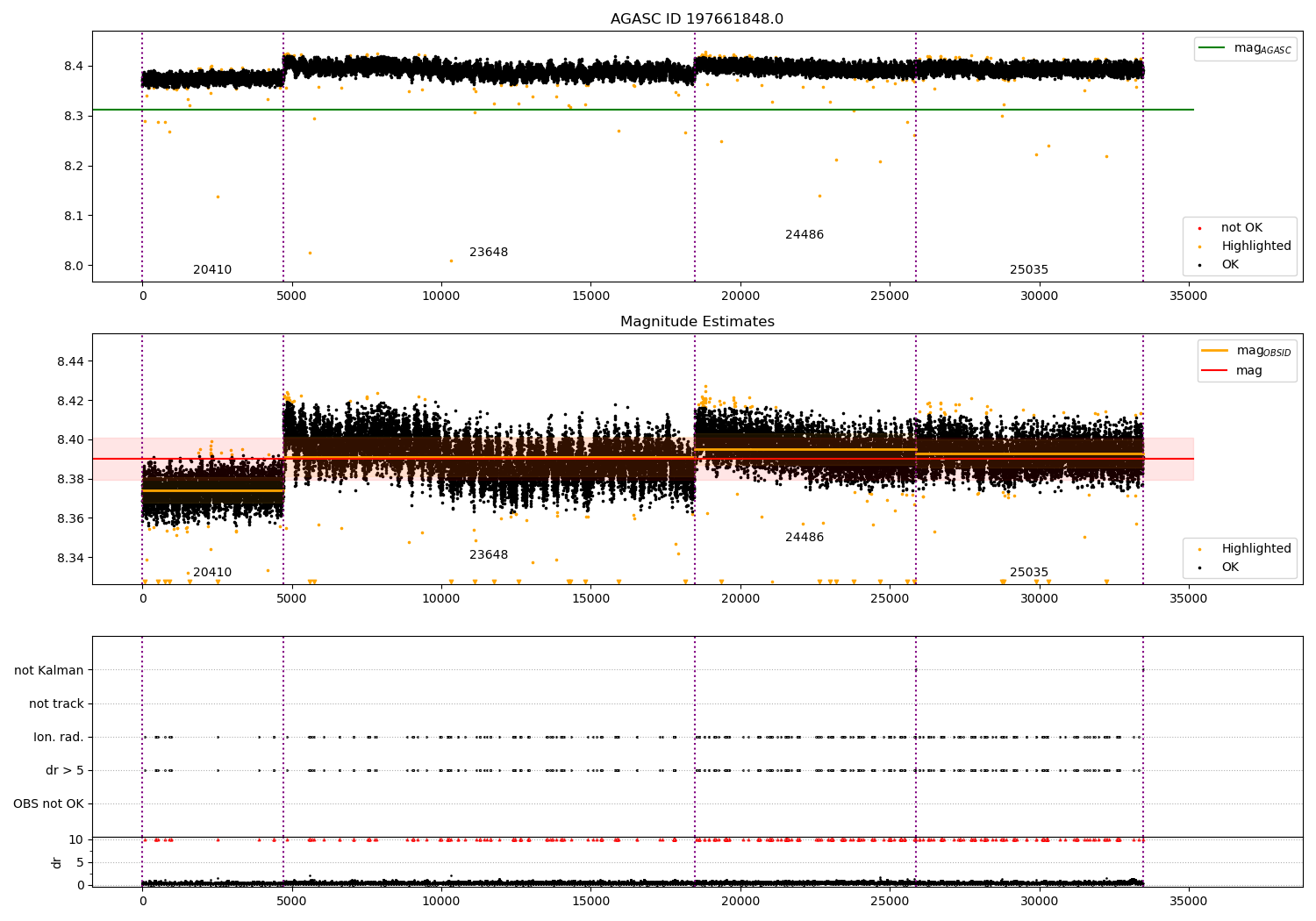The width and height of the screenshot is (1316, 921).
Task: Click y-tick 8.0 on the top plot
Action: point(72,266)
